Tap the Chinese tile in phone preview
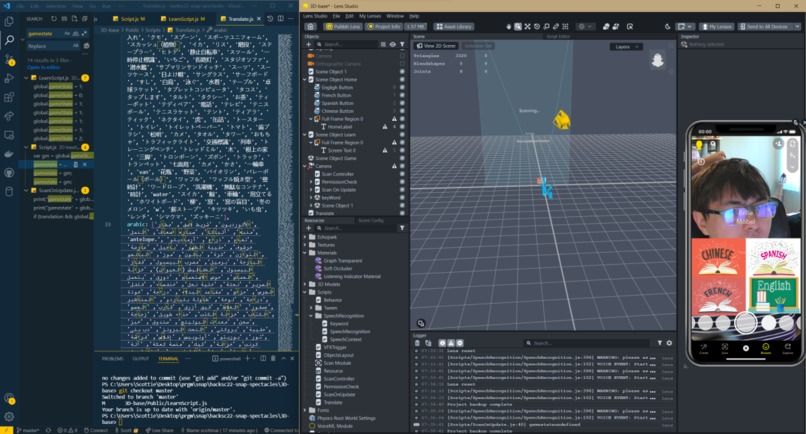Image resolution: width=806 pixels, height=434 pixels. click(x=718, y=257)
